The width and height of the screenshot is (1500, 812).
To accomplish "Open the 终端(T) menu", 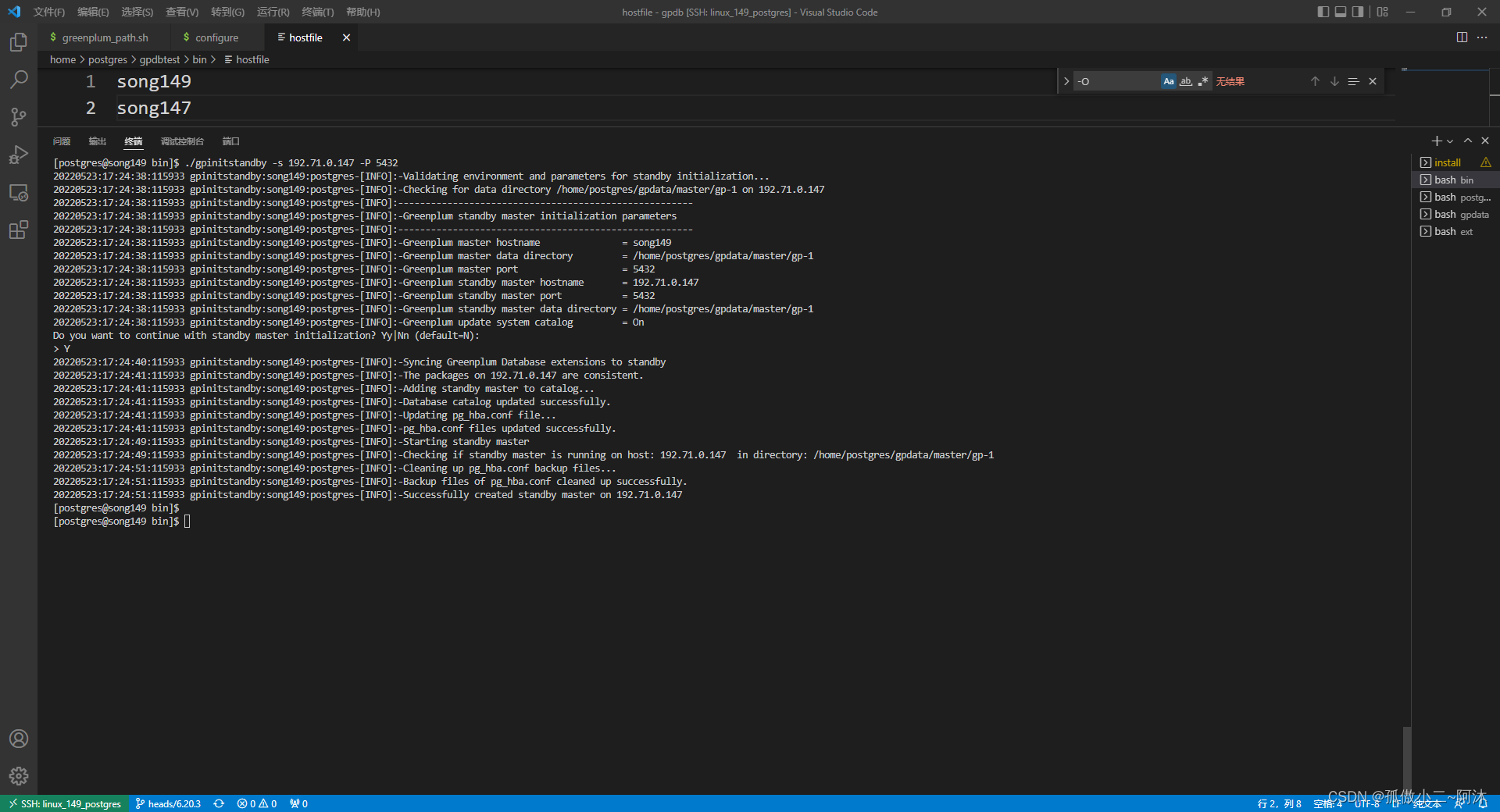I will [x=318, y=12].
